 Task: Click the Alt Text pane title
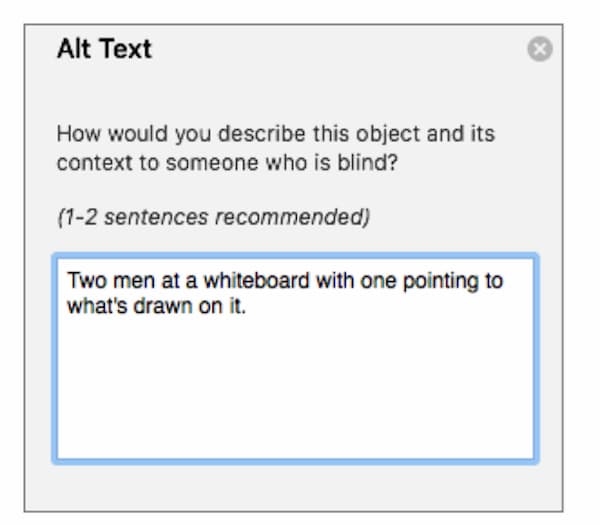point(104,49)
